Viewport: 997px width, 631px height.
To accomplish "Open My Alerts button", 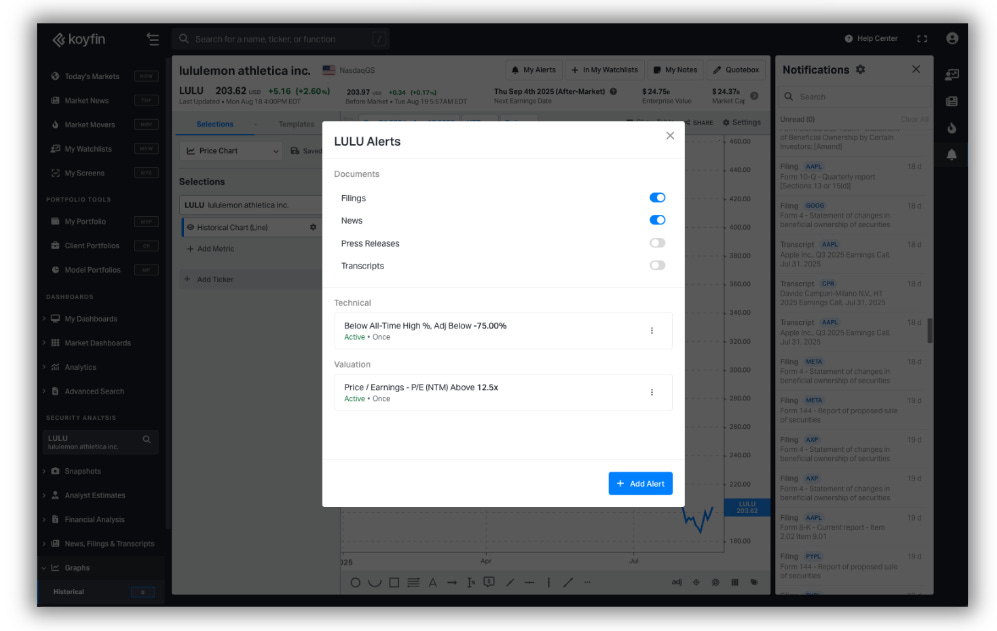I will click(x=534, y=70).
